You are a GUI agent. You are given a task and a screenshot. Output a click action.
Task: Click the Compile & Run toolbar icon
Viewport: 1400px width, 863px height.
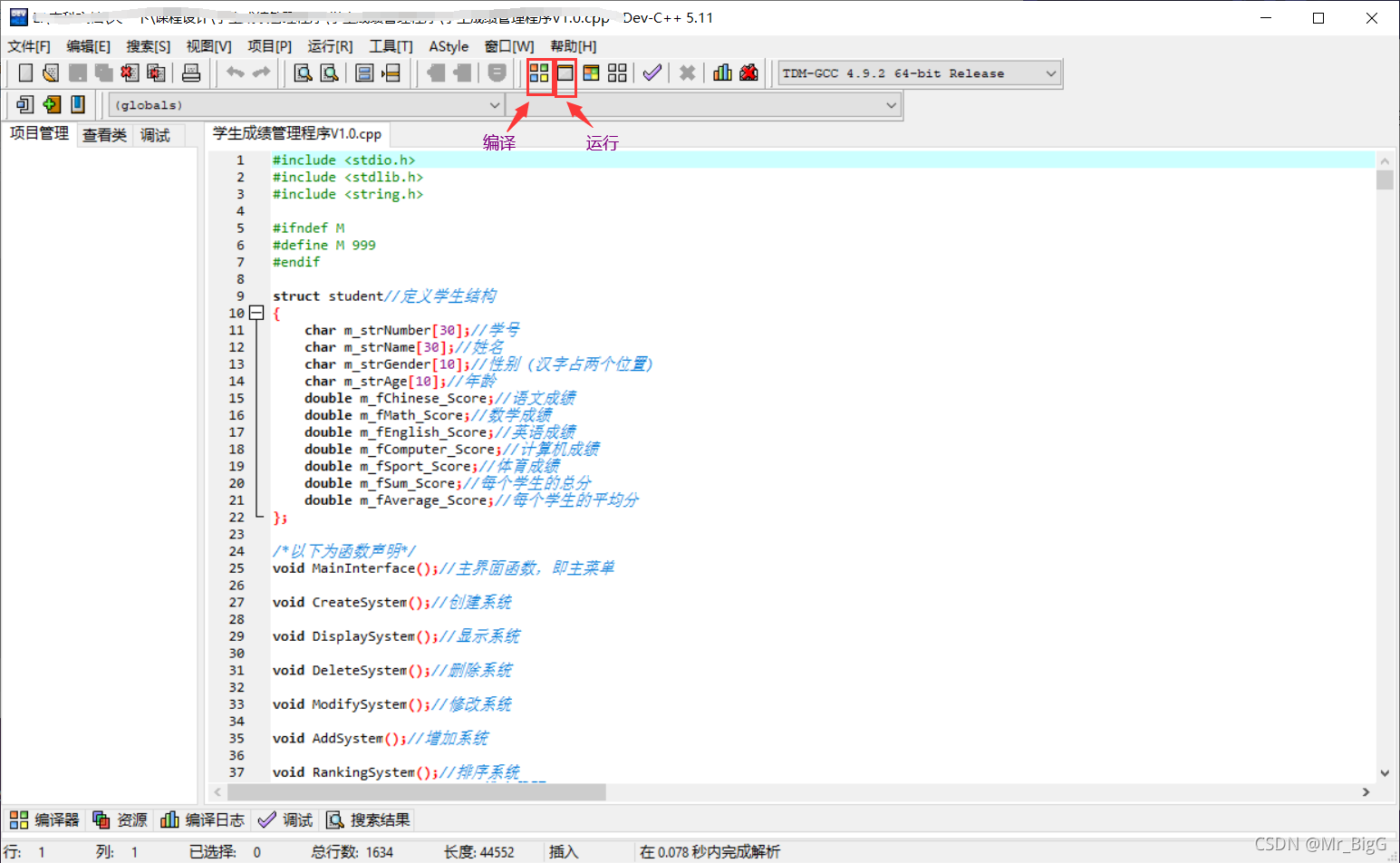pos(591,73)
